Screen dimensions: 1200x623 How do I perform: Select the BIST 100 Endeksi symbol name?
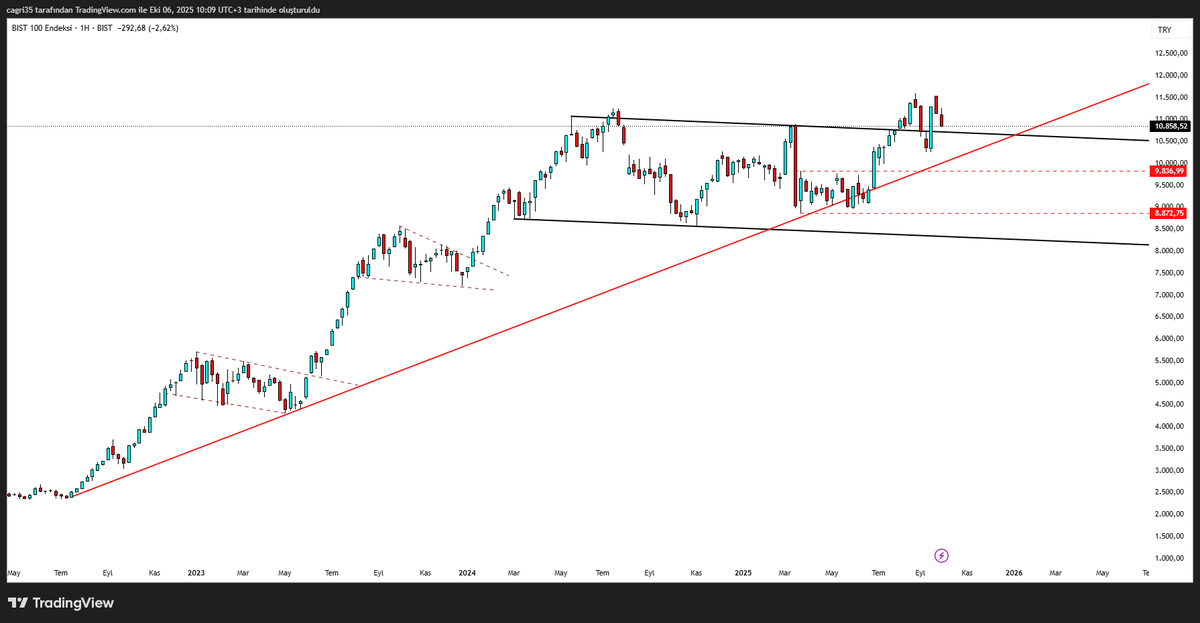pyautogui.click(x=43, y=29)
